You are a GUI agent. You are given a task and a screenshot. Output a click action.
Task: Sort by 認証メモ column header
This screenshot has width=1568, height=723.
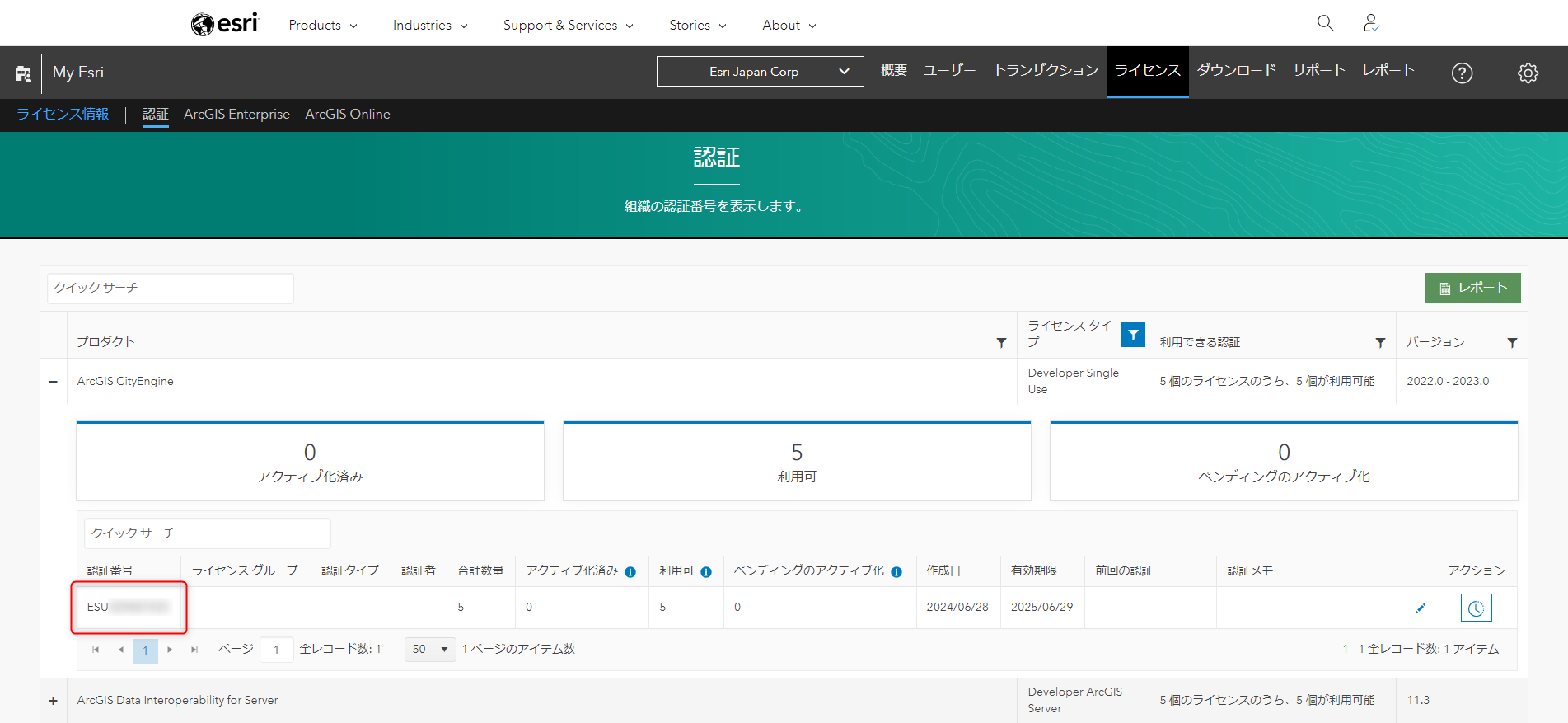tap(1250, 570)
